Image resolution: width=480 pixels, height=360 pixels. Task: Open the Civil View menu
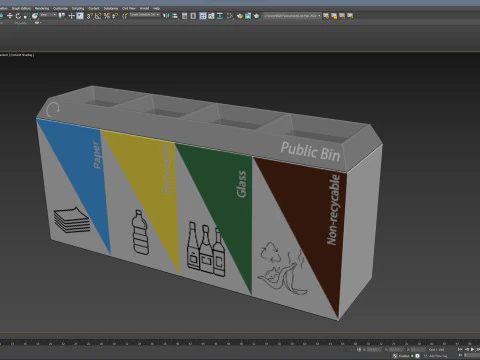pyautogui.click(x=129, y=8)
